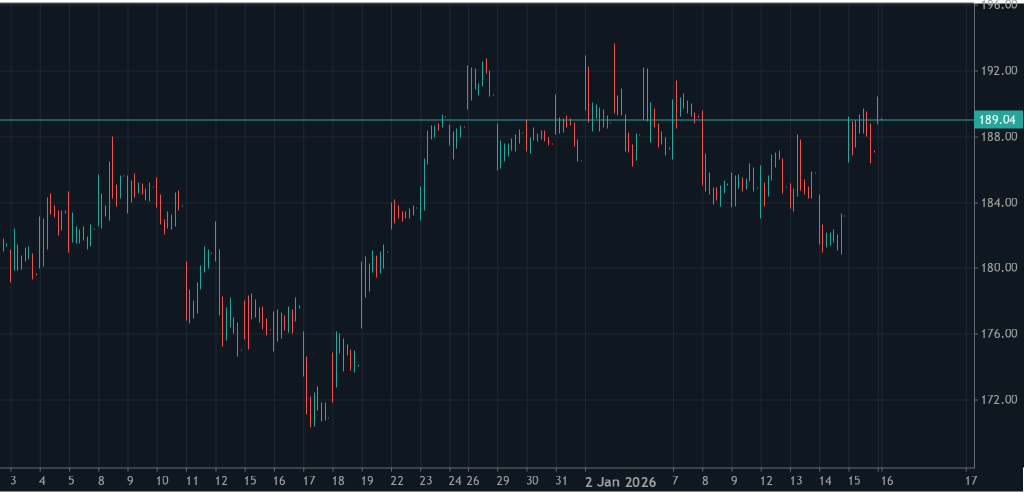1024x492 pixels.
Task: Click the "2 Jan 2026" date label
Action: tap(621, 481)
